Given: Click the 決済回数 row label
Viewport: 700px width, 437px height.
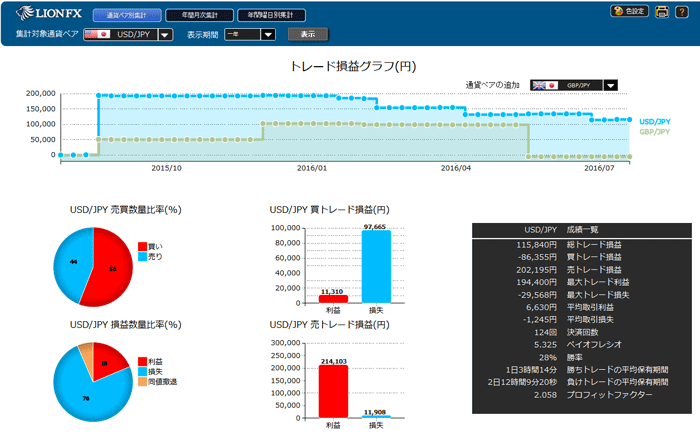Looking at the screenshot, I should [x=582, y=332].
